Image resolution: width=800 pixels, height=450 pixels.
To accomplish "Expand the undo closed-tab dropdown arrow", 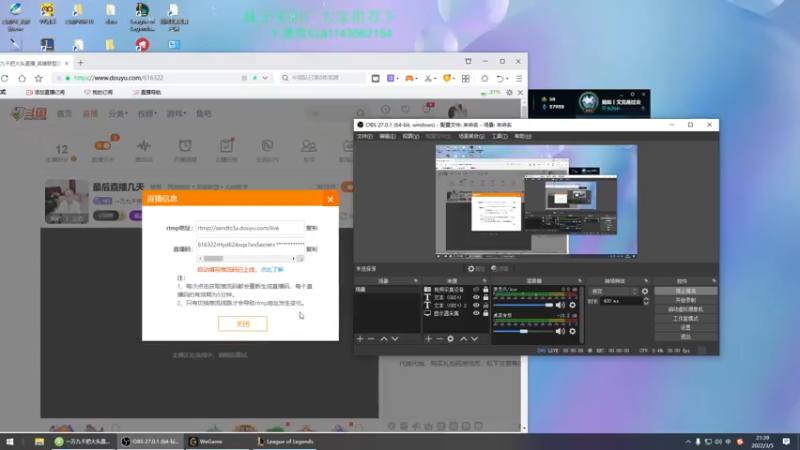I will click(x=507, y=79).
